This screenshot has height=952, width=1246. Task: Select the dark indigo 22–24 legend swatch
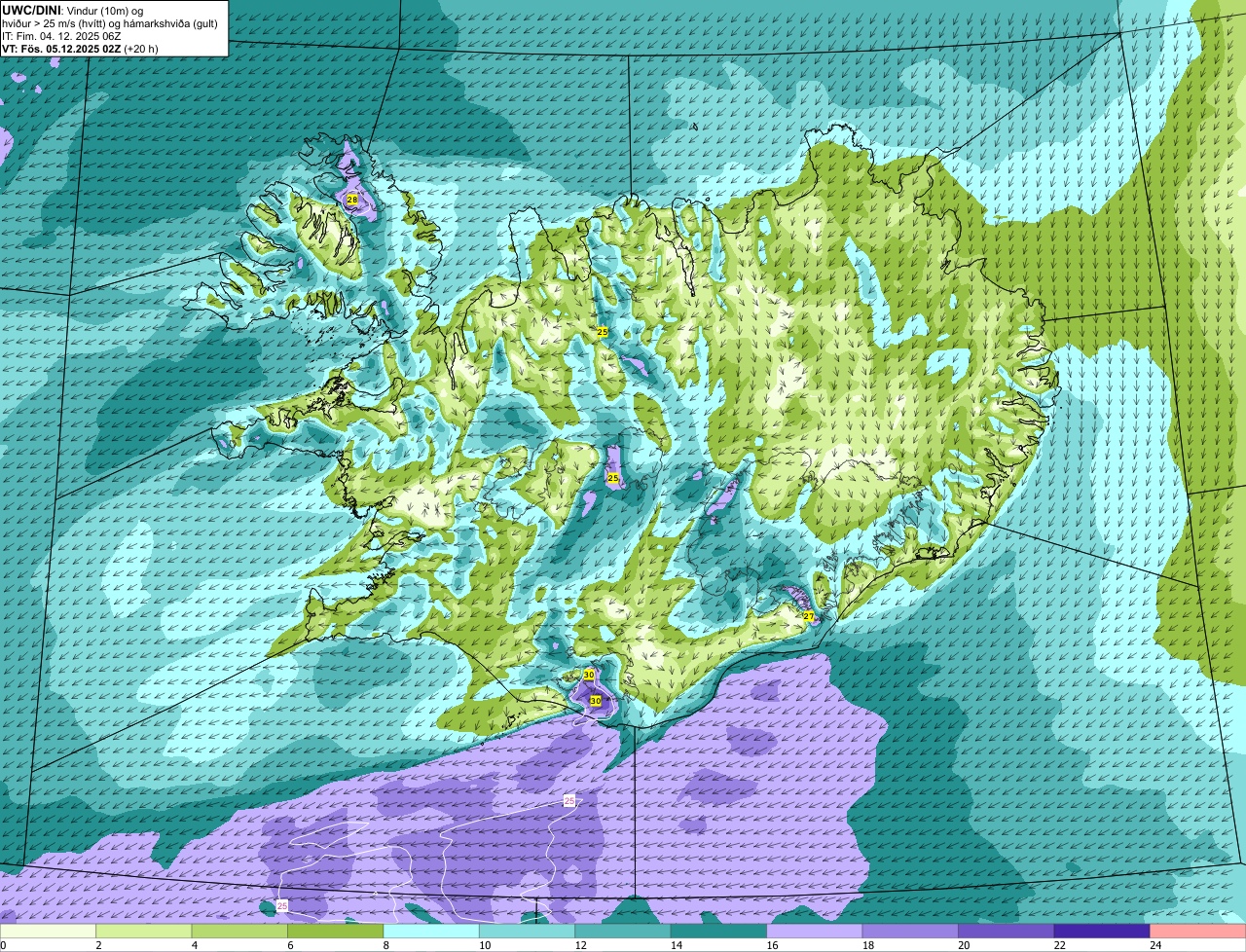[1102, 932]
